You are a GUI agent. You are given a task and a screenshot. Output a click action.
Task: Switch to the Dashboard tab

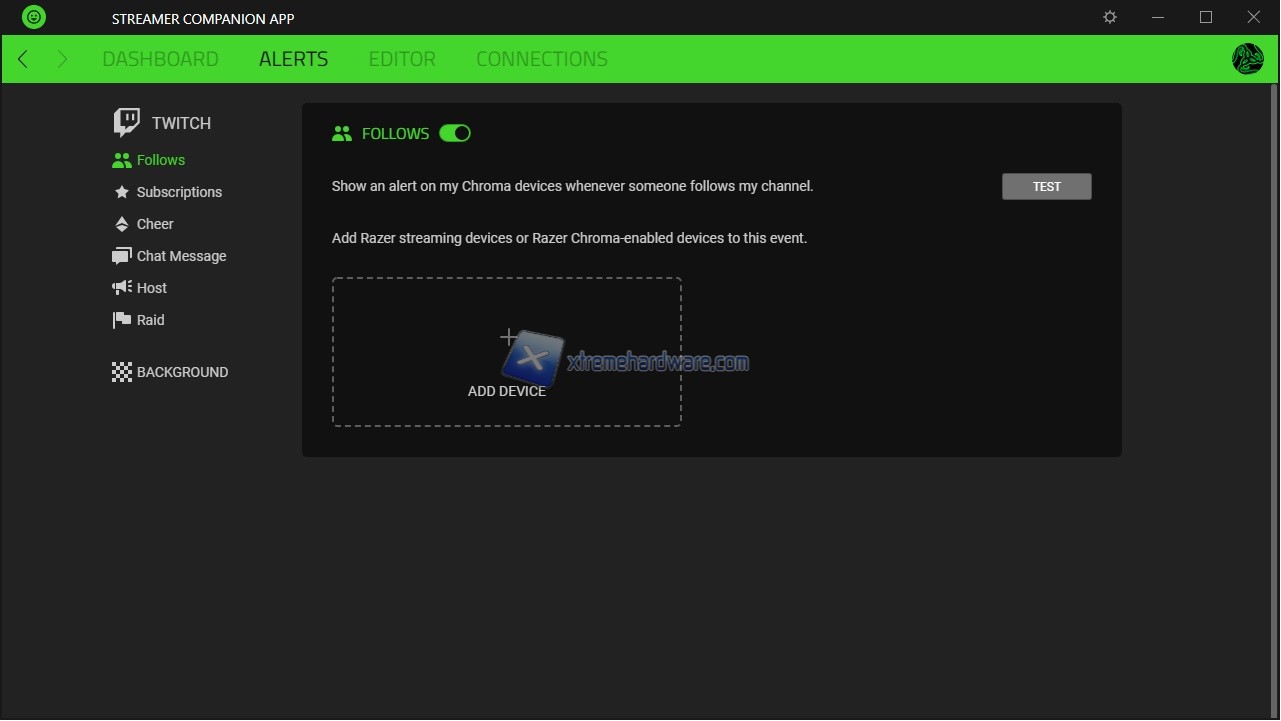(x=160, y=59)
